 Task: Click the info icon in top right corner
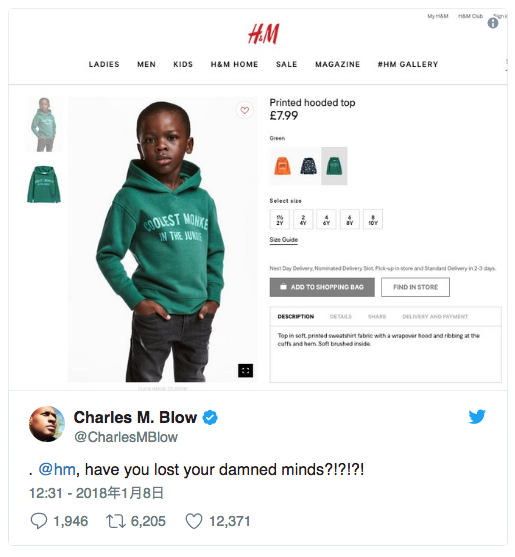coord(493,23)
